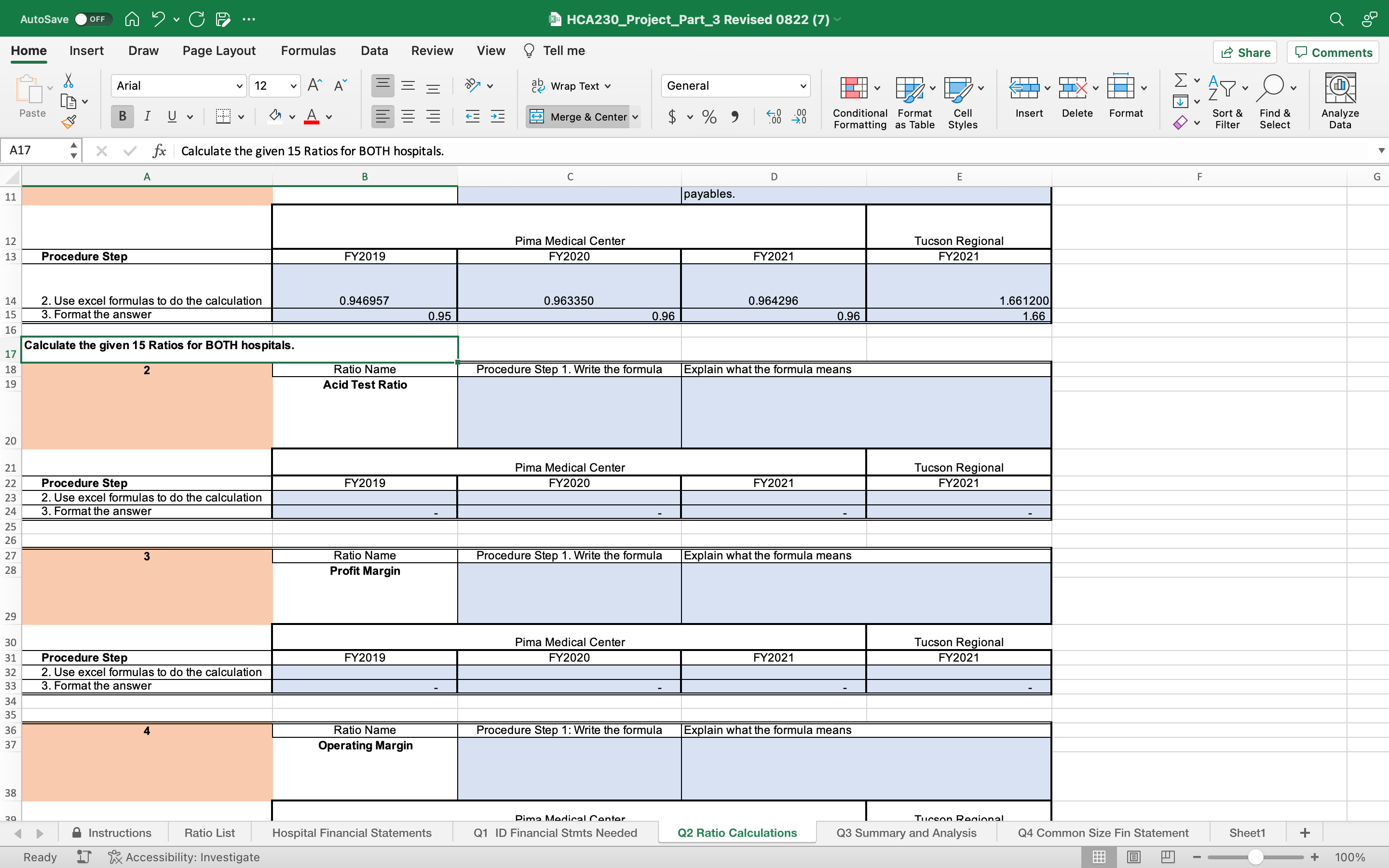The width and height of the screenshot is (1389, 868).
Task: Click the zoom slider in status bar
Action: click(1255, 856)
